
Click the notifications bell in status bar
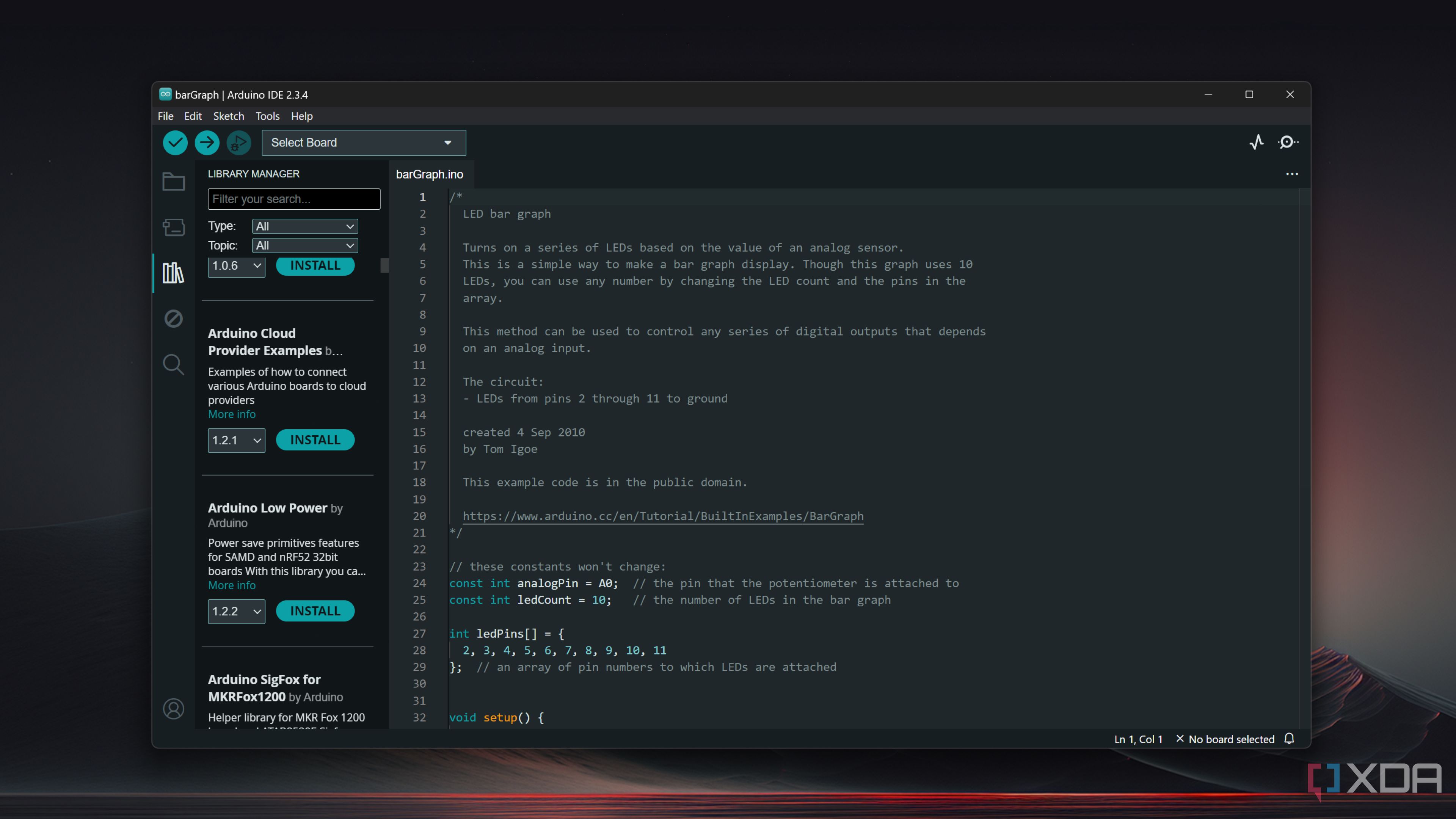tap(1289, 739)
